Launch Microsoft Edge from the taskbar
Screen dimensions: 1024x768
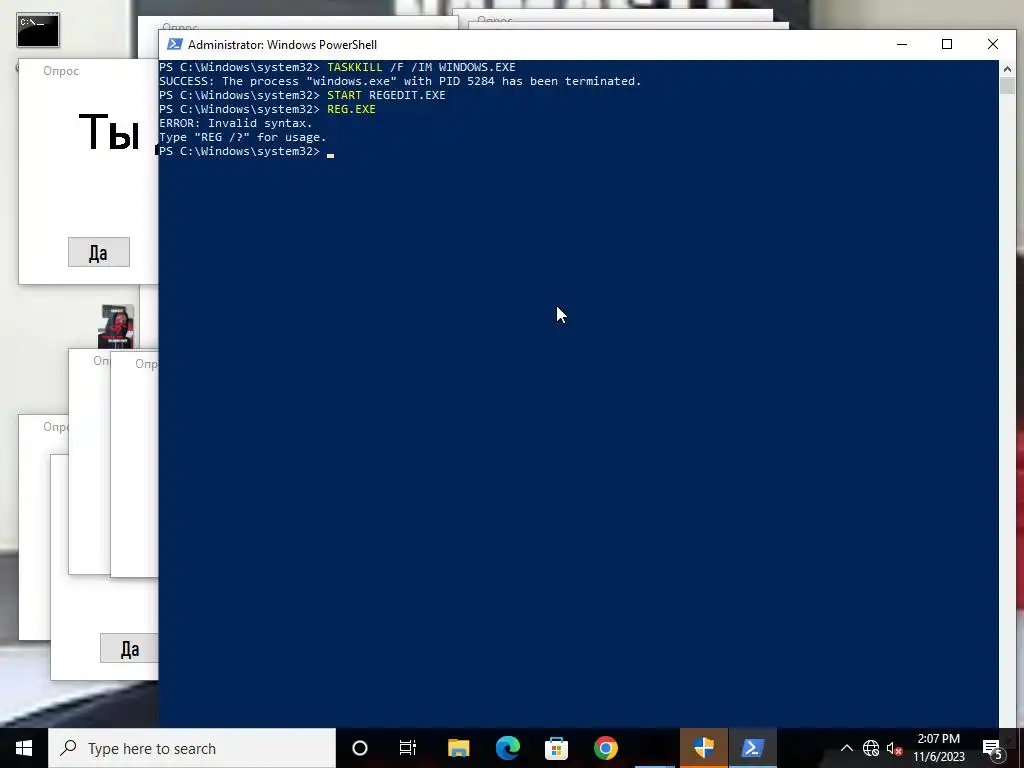click(507, 748)
